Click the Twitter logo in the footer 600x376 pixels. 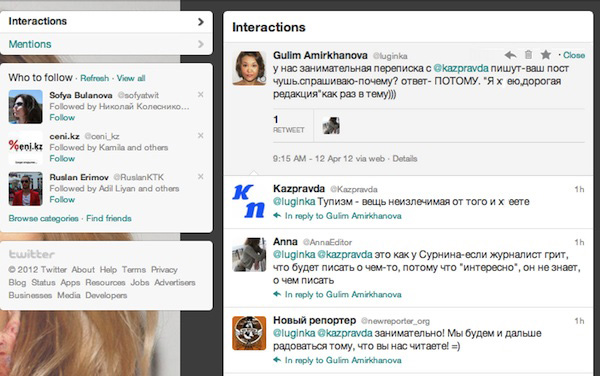point(32,254)
